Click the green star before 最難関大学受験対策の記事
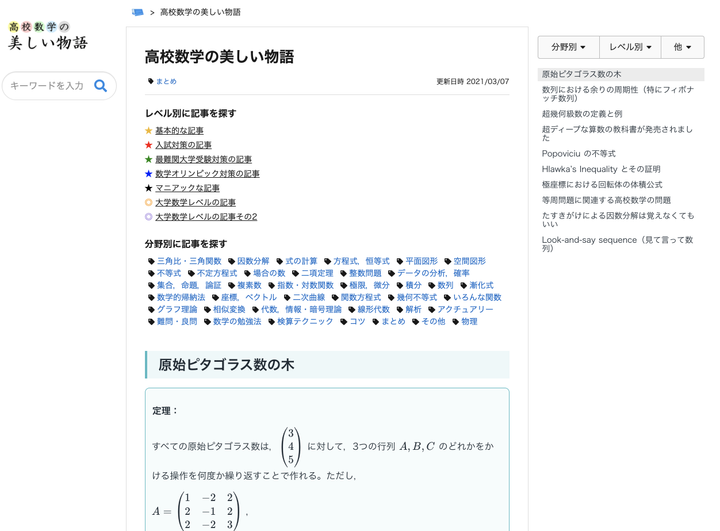This screenshot has width=720, height=531. coord(148,159)
